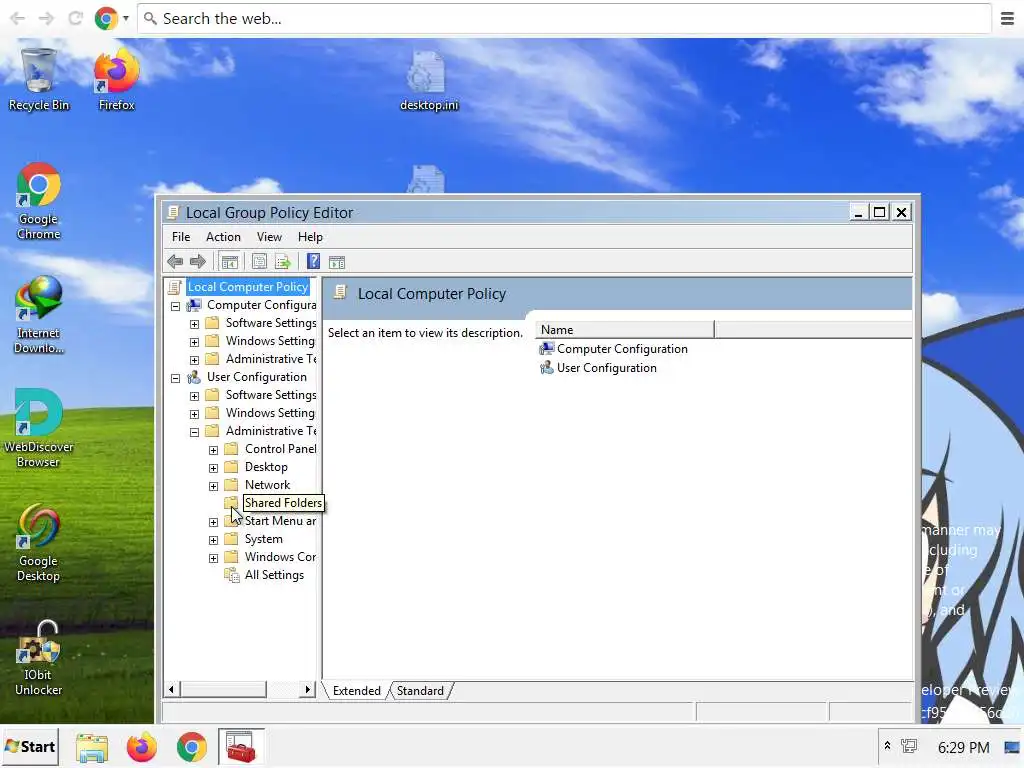Open File Explorer from the taskbar
The height and width of the screenshot is (768, 1024).
point(92,747)
